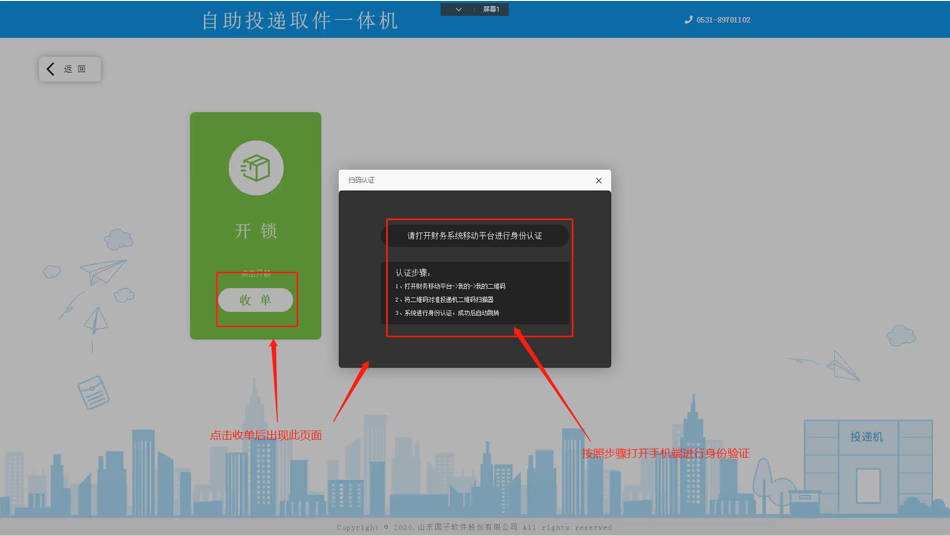Click the phone handset icon in header
The height and width of the screenshot is (536, 950).
click(688, 20)
